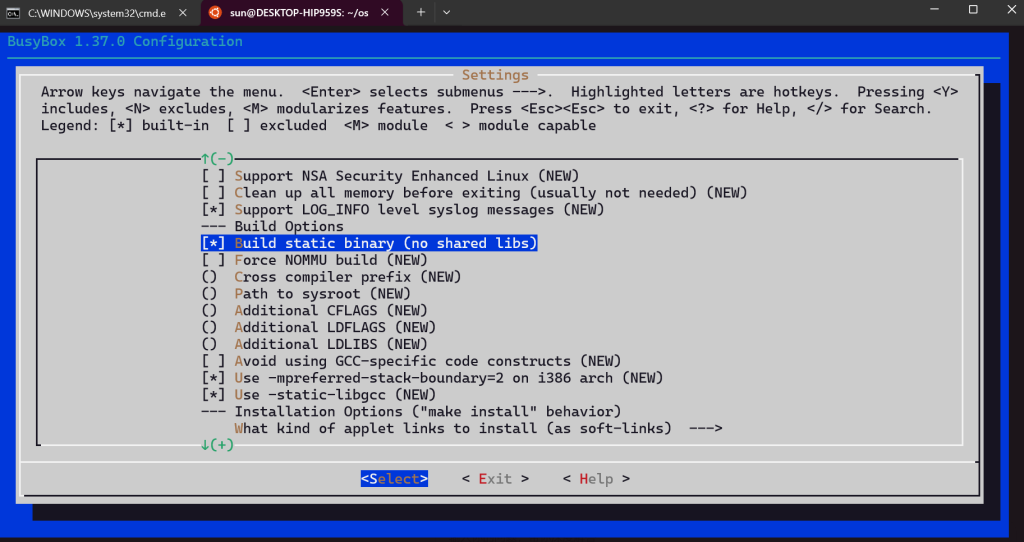This screenshot has width=1024, height=542.
Task: Switch to the sun@DESKTOP-HIP959S tab
Action: tap(300, 11)
